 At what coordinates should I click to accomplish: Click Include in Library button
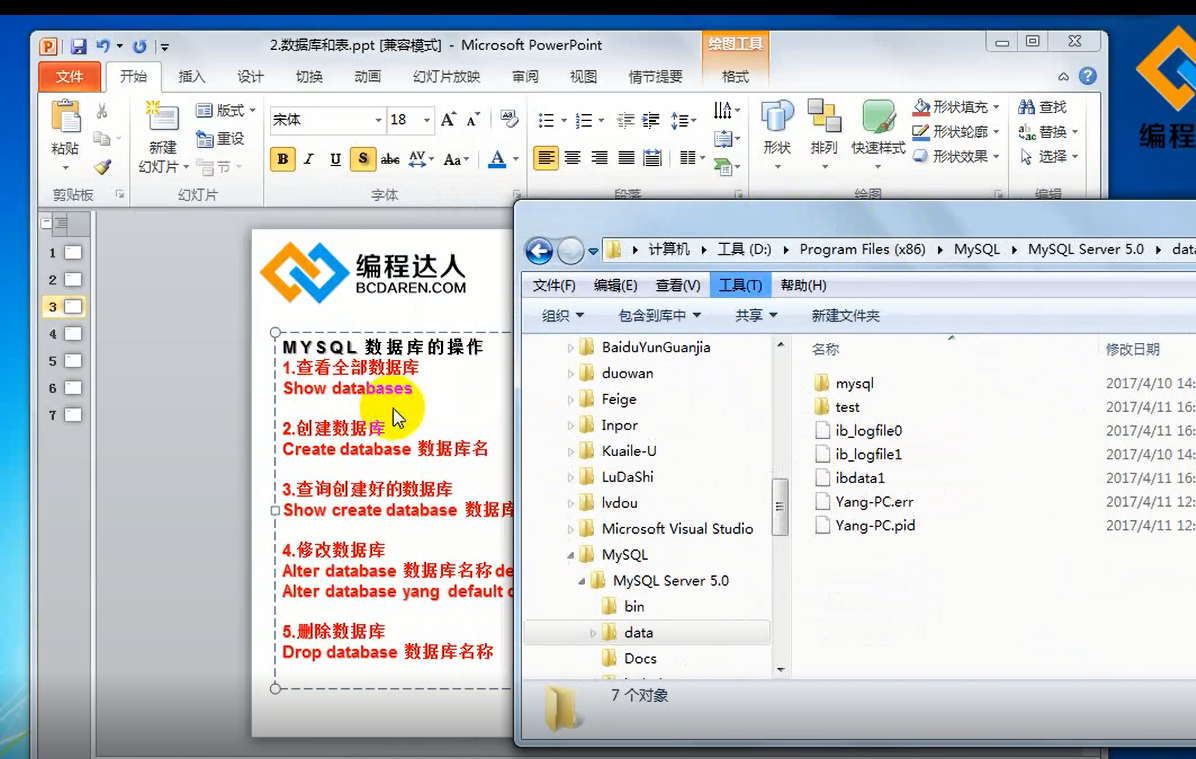[659, 316]
